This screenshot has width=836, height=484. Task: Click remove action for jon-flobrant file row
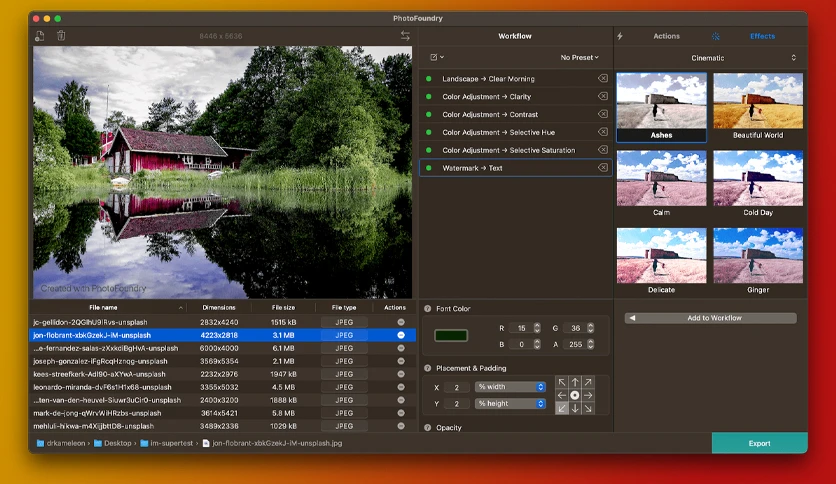pyautogui.click(x=401, y=335)
